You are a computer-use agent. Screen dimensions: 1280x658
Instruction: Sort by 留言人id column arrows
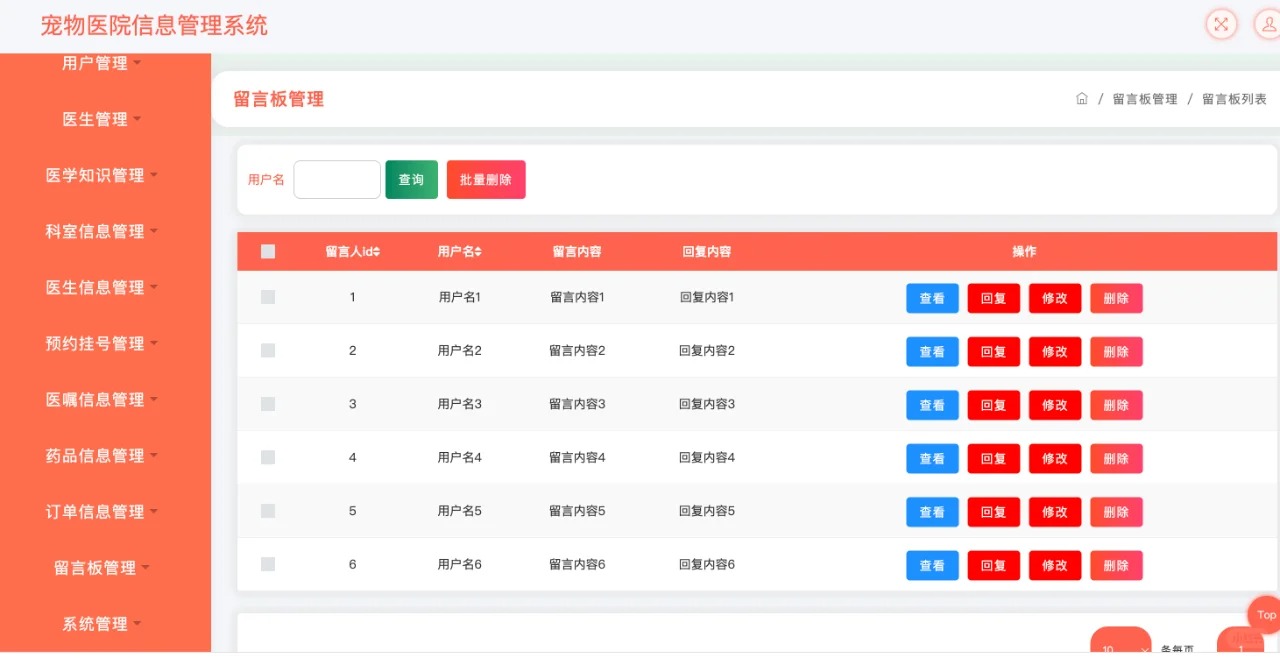[x=377, y=252]
